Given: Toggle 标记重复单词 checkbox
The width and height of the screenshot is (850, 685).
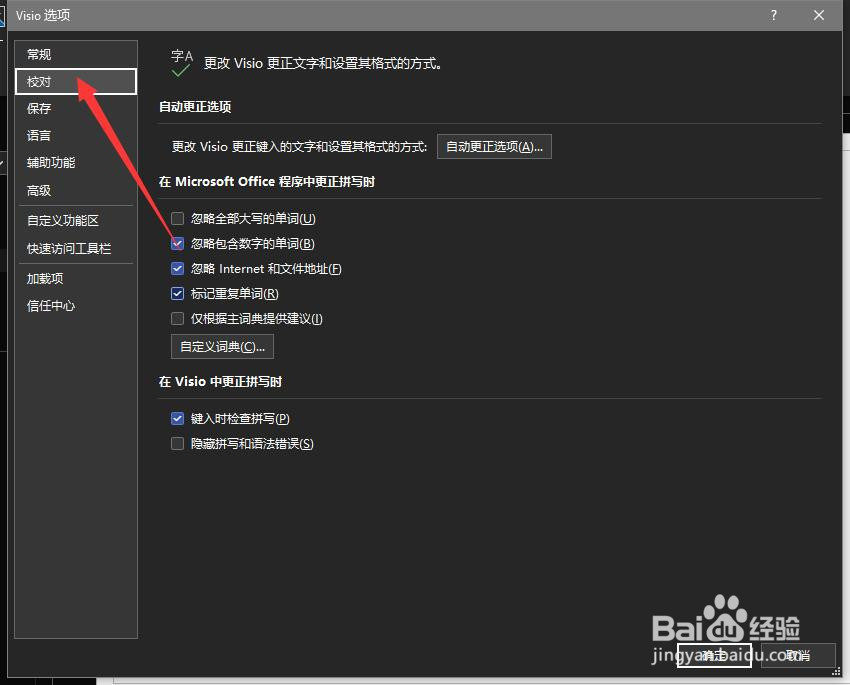Looking at the screenshot, I should (x=177, y=293).
